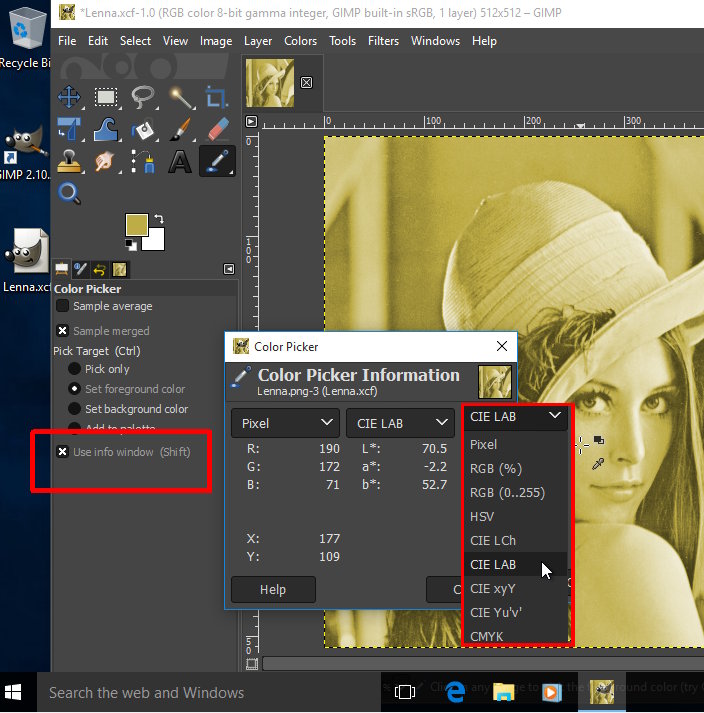This screenshot has width=704, height=713.
Task: Select the Zoom magnifier tool
Action: (x=69, y=194)
